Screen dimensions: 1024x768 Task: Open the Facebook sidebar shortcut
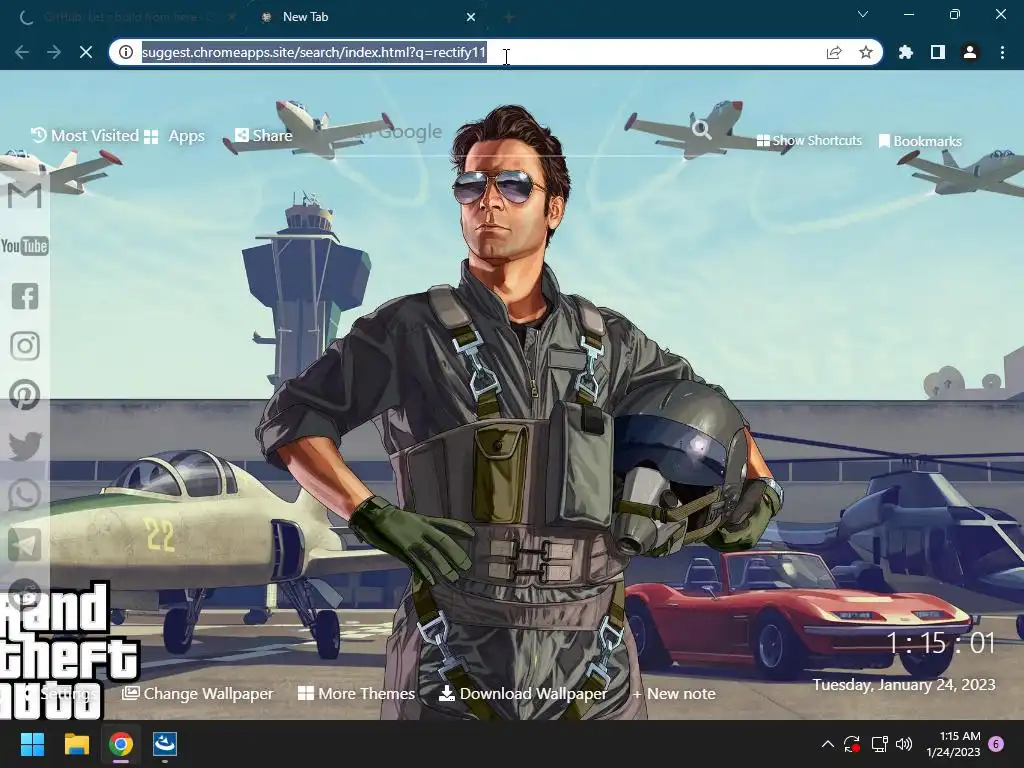25,296
